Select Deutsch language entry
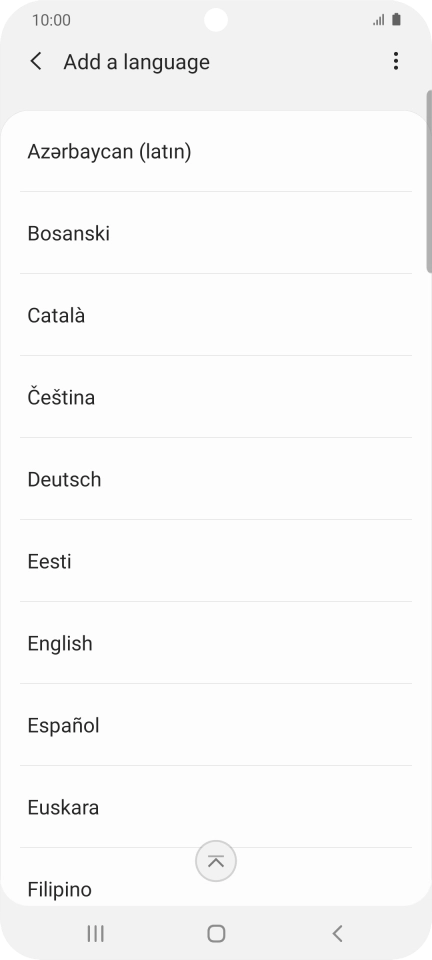432x960 pixels. point(216,479)
